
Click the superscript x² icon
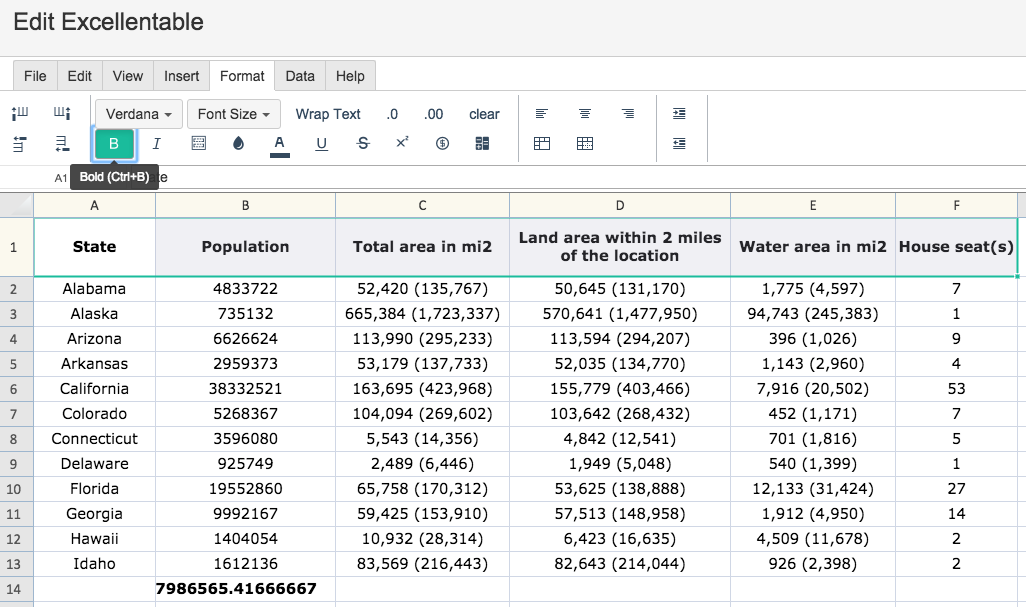point(402,143)
